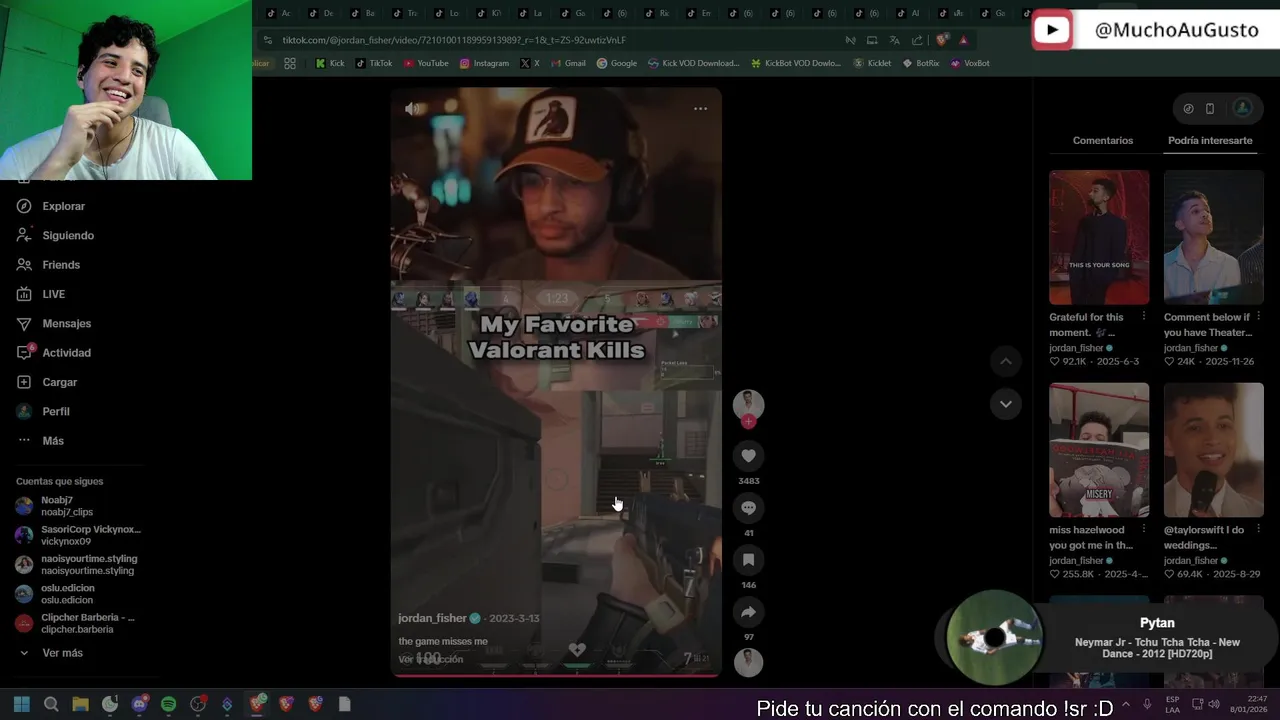Image resolution: width=1280 pixels, height=720 pixels.
Task: Open the BotRix bookmark
Action: [921, 63]
